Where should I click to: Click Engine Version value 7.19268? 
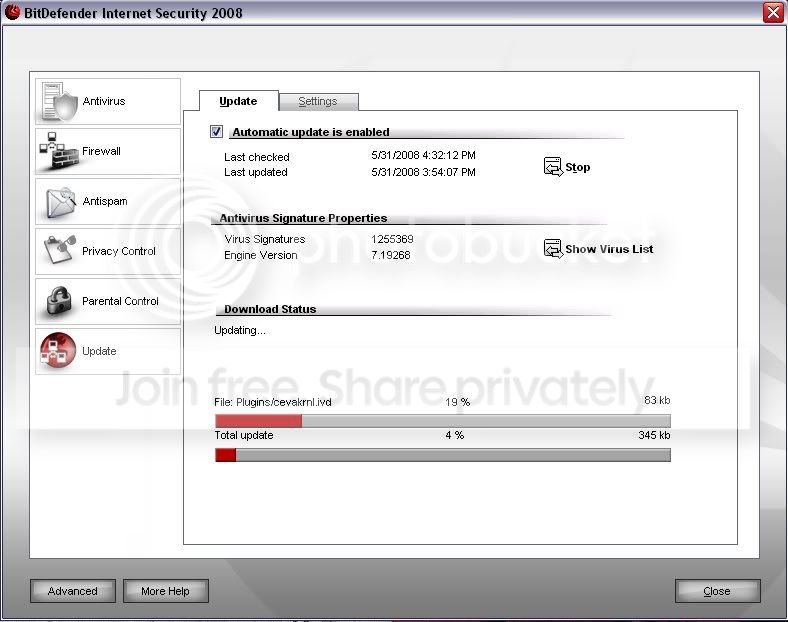click(x=390, y=255)
